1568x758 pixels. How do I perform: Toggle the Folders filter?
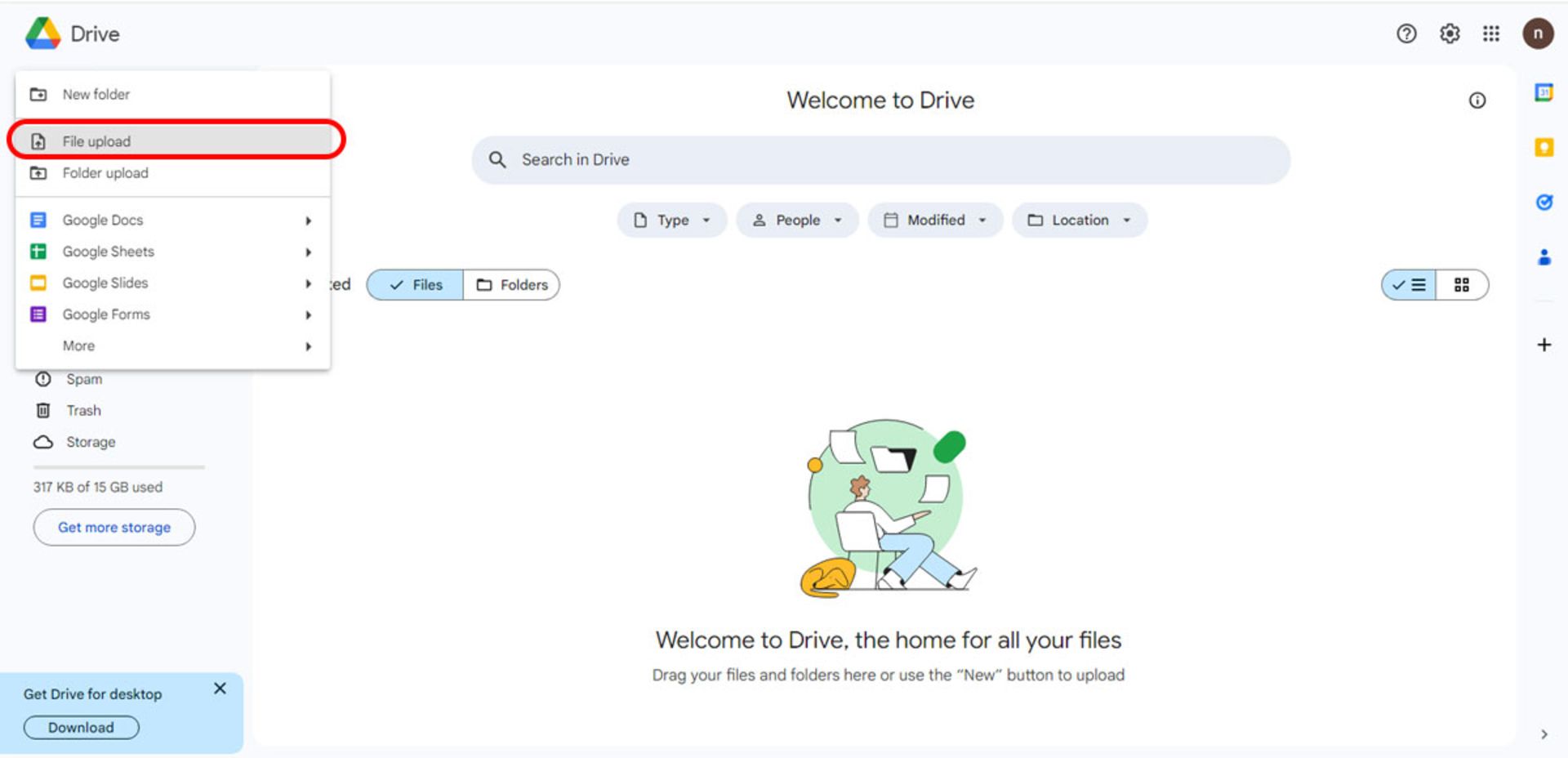(511, 285)
